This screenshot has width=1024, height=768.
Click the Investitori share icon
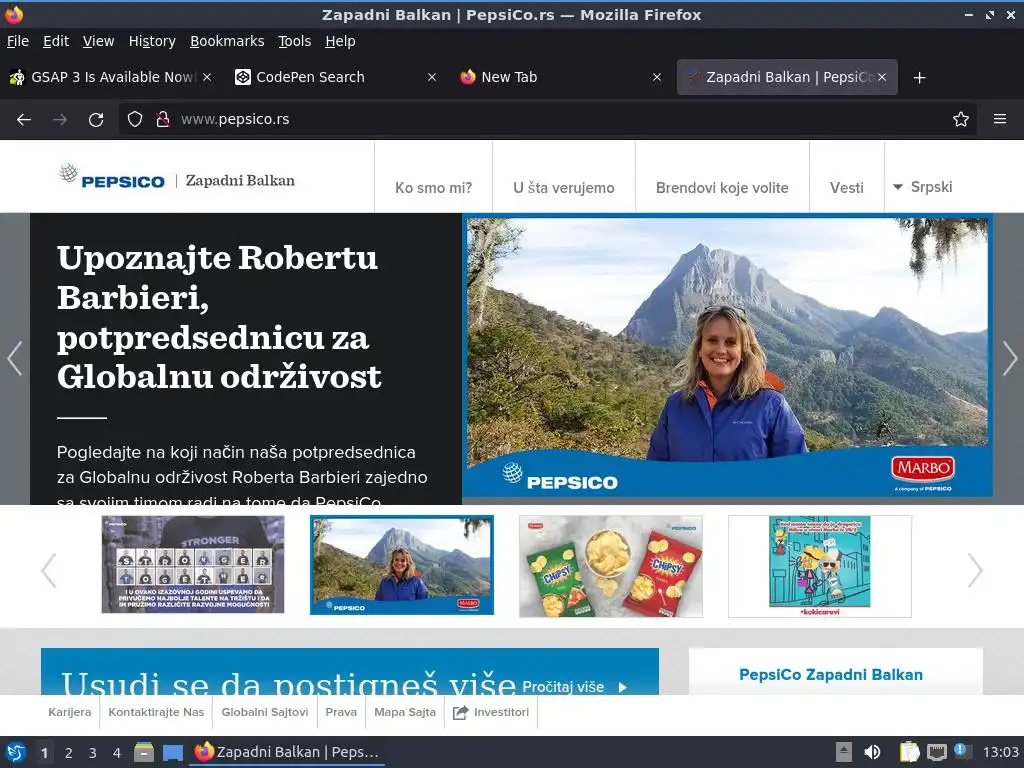[x=460, y=712]
